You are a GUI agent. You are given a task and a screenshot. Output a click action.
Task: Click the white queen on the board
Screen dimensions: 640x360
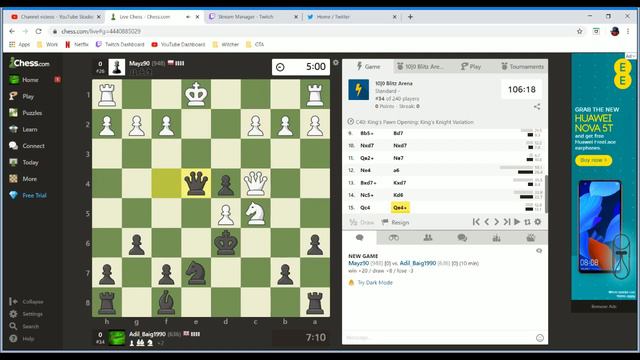[256, 183]
